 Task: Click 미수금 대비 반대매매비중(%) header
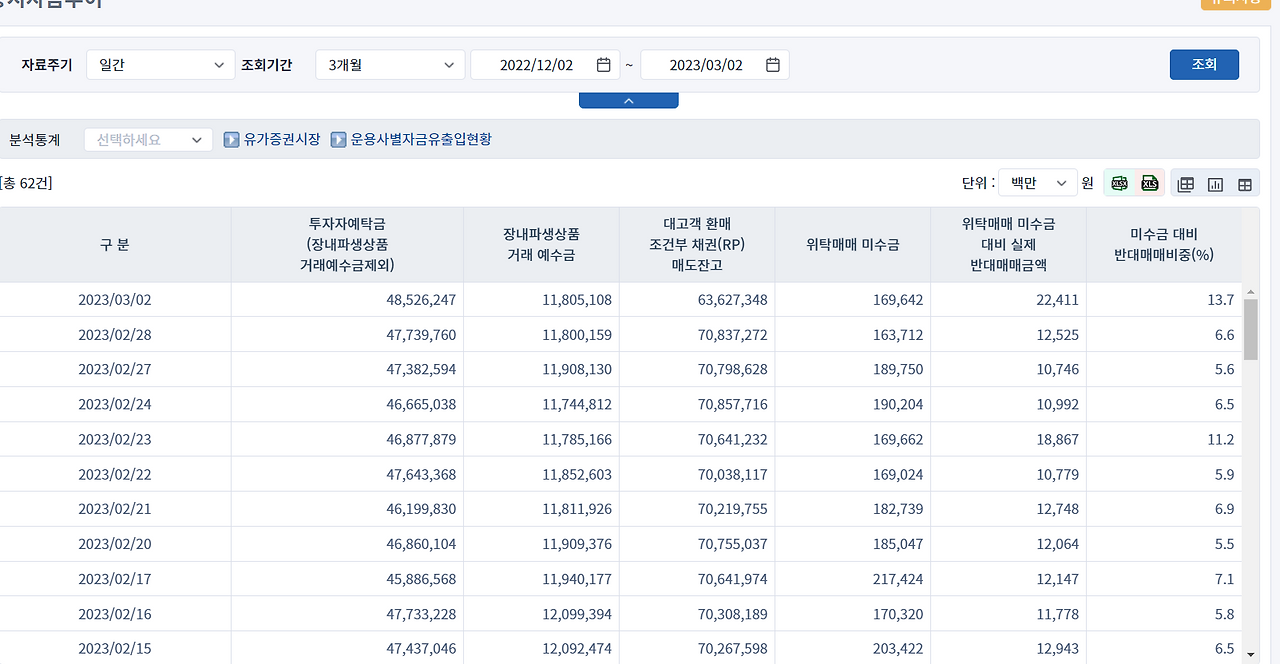[1164, 245]
